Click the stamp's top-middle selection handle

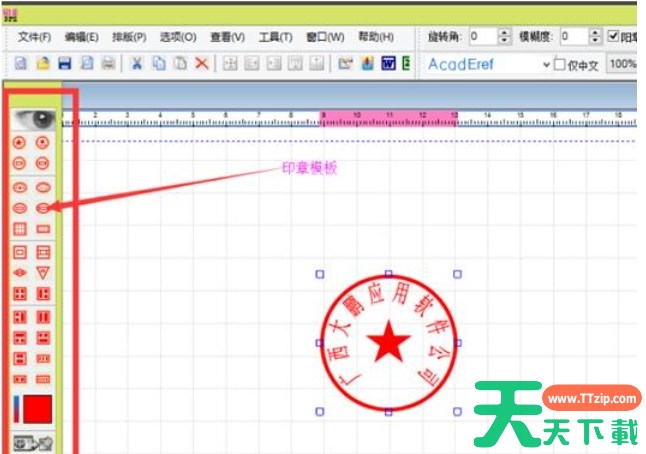point(389,274)
